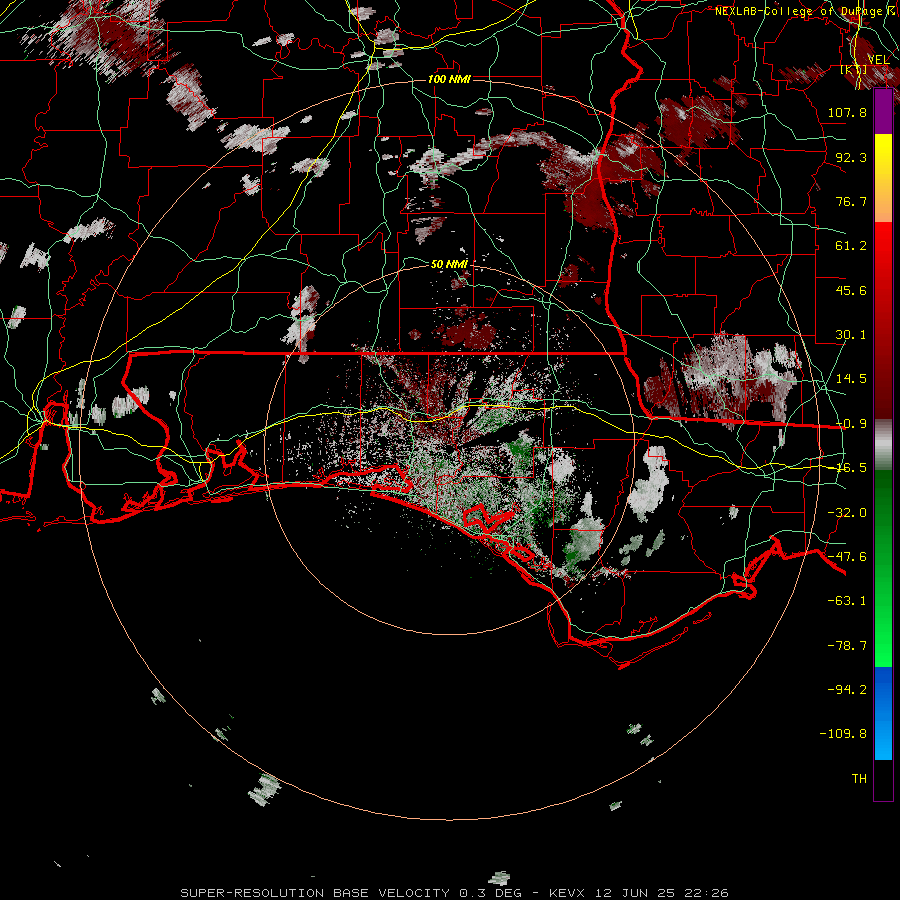Image resolution: width=900 pixels, height=900 pixels.
Task: Select the -47.6 velocity legend value
Action: 847,557
